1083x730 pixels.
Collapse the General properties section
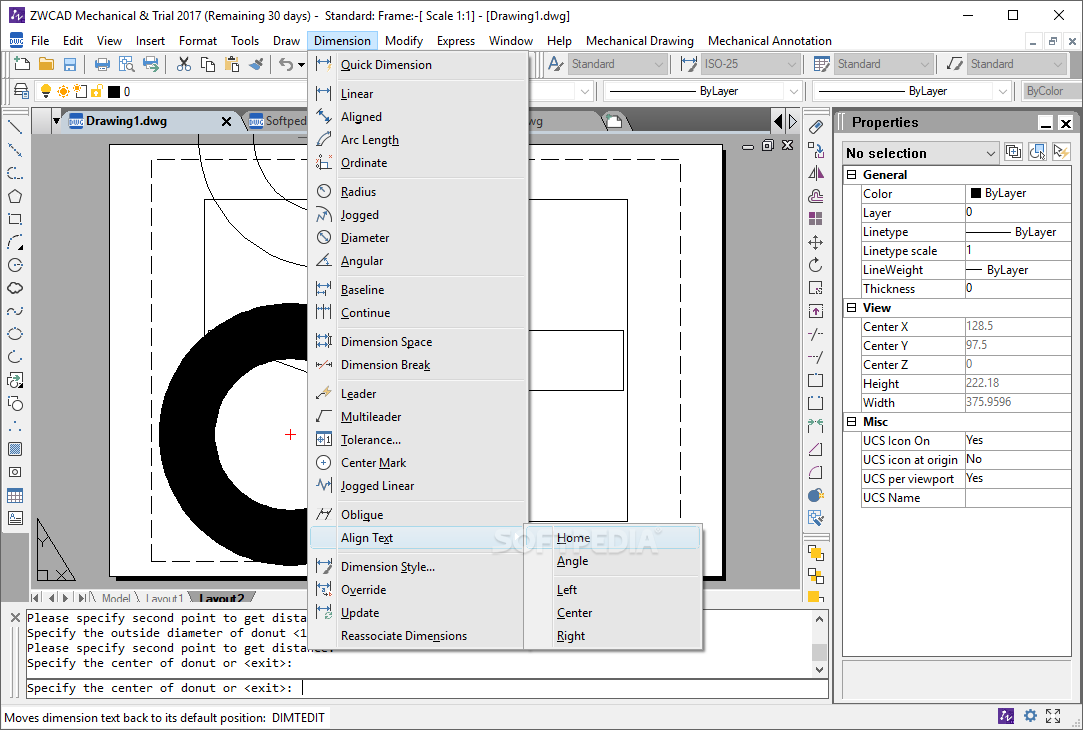852,175
